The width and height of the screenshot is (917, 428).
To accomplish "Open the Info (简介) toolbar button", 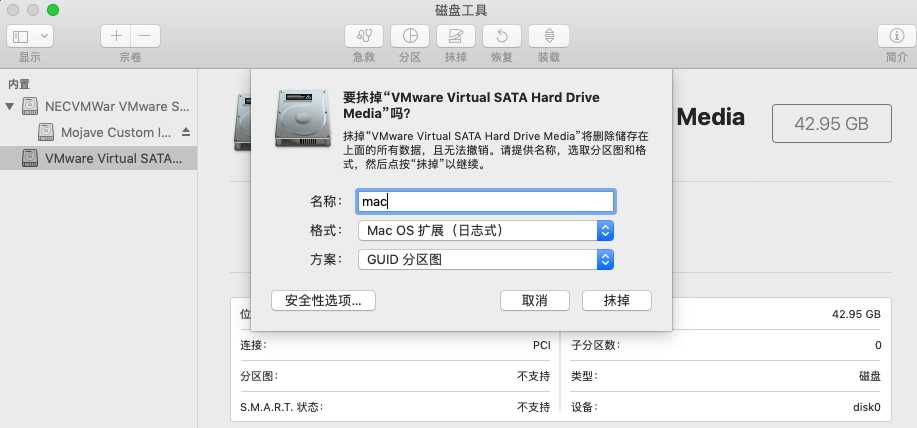I will [897, 36].
